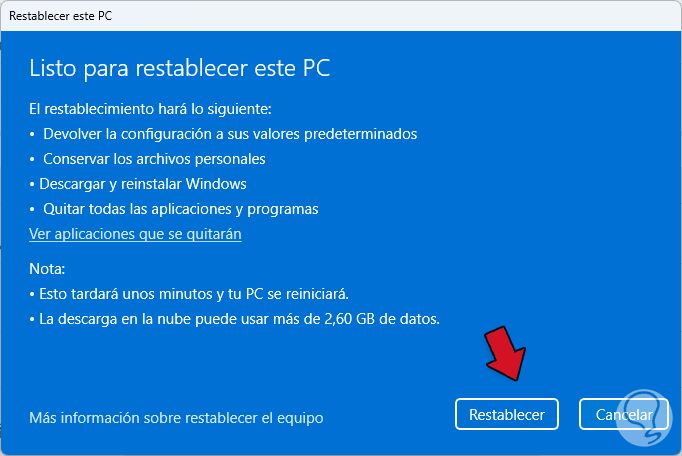Image resolution: width=682 pixels, height=456 pixels.
Task: Select the Descargar y reinstalar Windows bullet
Action: pyautogui.click(x=142, y=184)
